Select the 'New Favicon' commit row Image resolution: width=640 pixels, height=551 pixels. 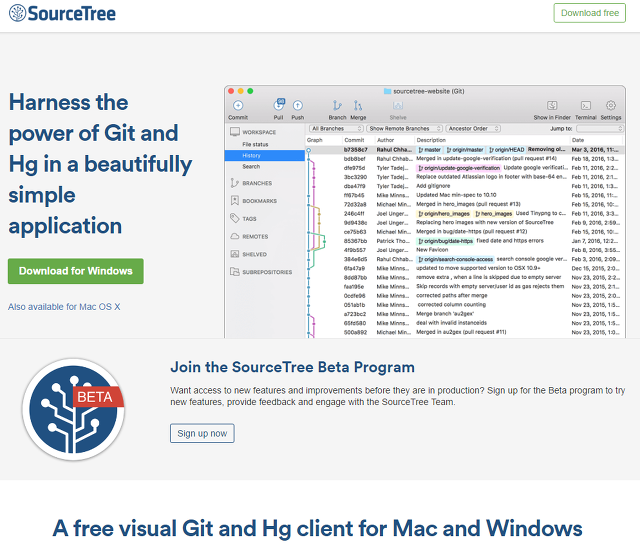465,250
